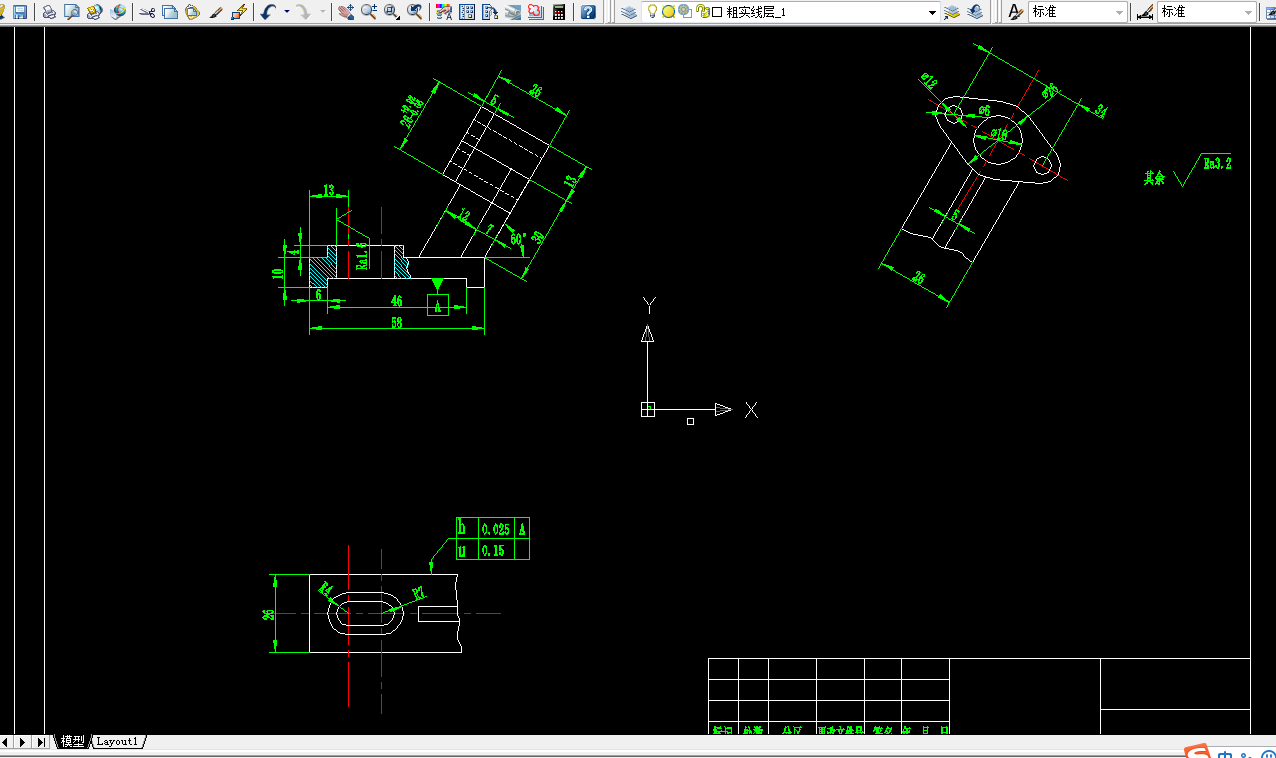The image size is (1276, 758).
Task: Open the Tool Palettes window icon
Action: tap(490, 12)
